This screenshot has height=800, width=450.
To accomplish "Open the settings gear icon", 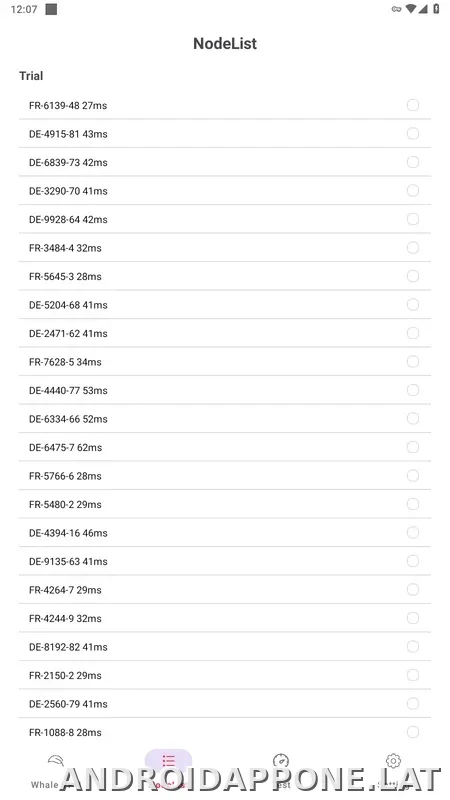I will 393,761.
